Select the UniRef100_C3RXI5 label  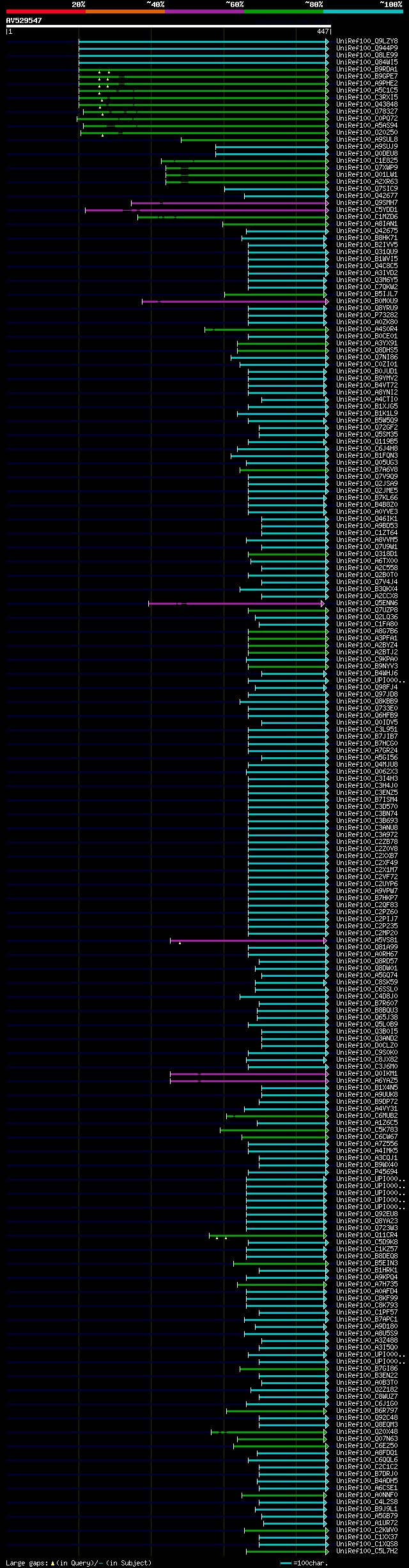coord(367,98)
